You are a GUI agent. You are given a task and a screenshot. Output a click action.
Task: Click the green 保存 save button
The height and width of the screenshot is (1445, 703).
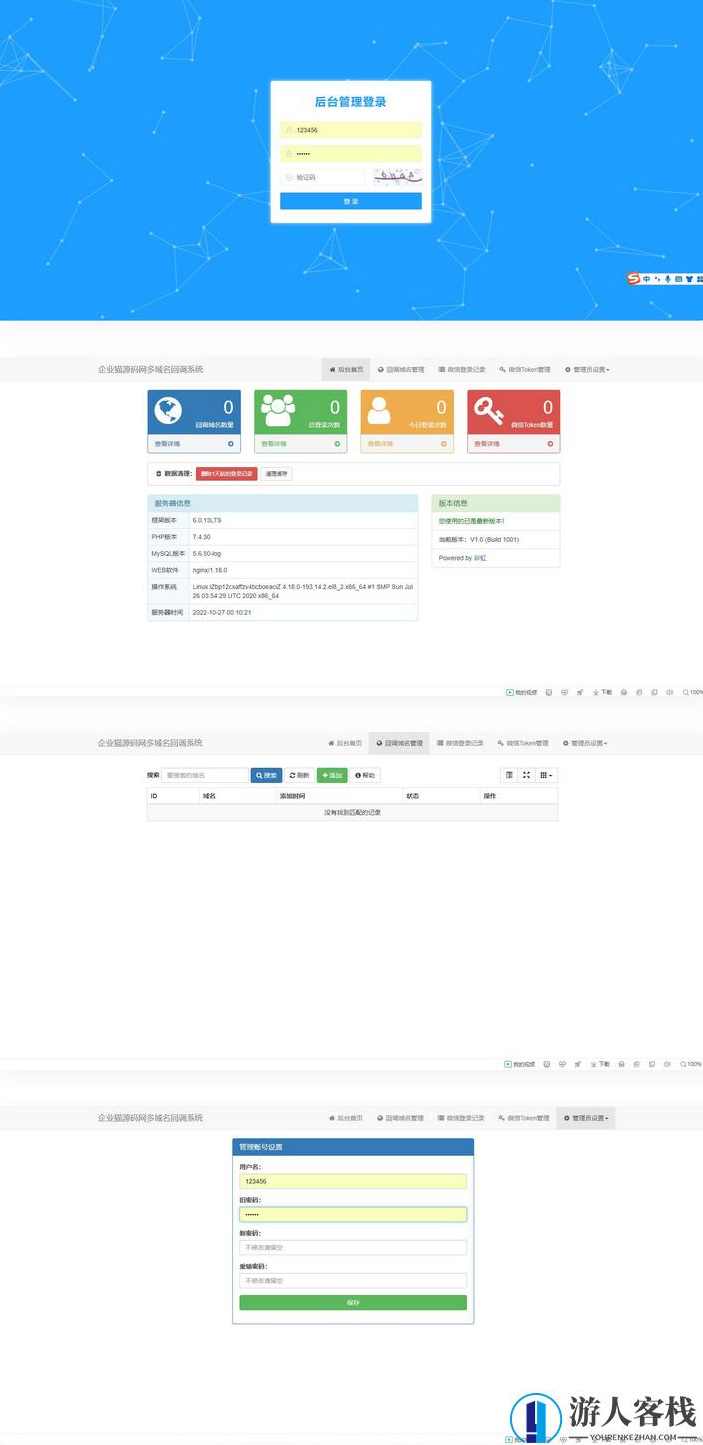tap(353, 1303)
